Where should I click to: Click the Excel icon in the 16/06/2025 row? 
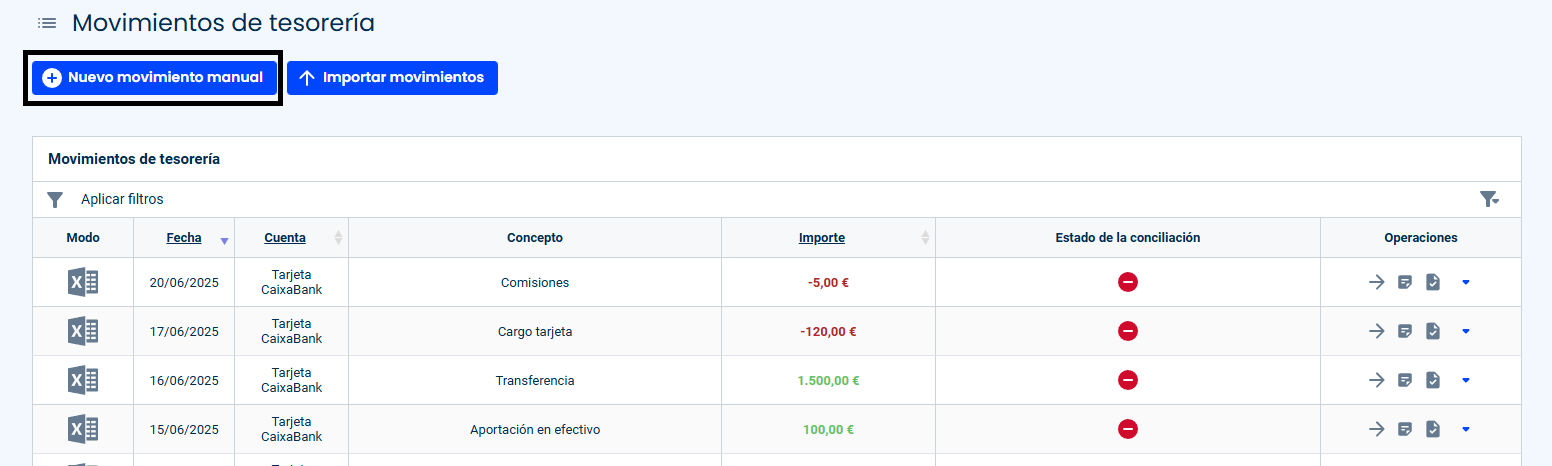[x=83, y=380]
